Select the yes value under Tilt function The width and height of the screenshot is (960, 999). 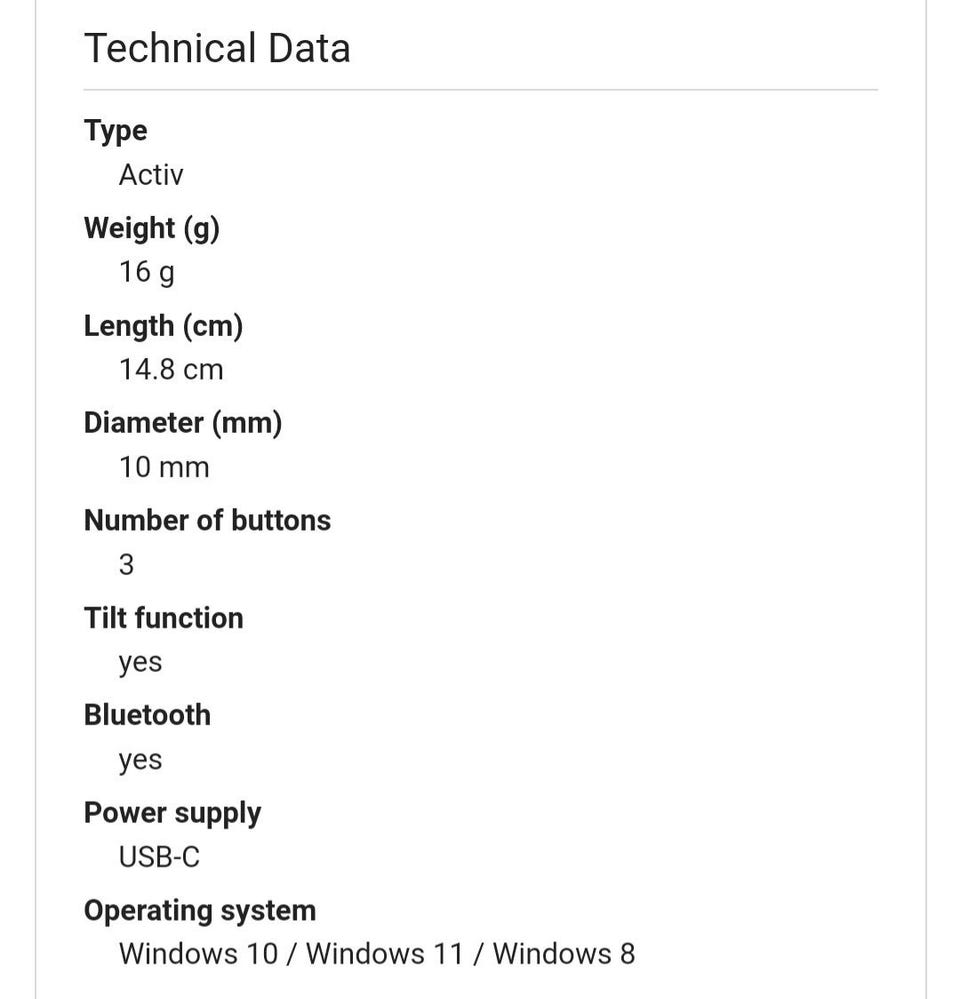tap(140, 662)
